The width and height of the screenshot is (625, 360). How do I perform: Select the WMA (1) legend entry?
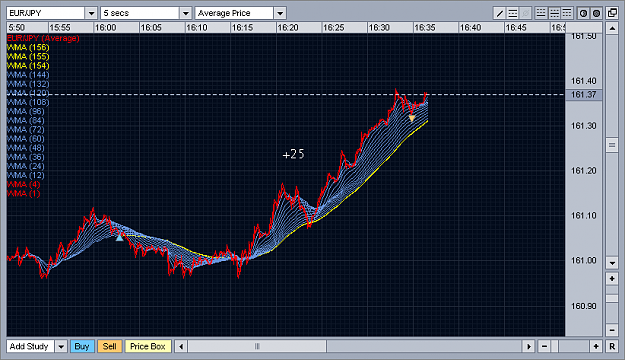pyautogui.click(x=24, y=194)
